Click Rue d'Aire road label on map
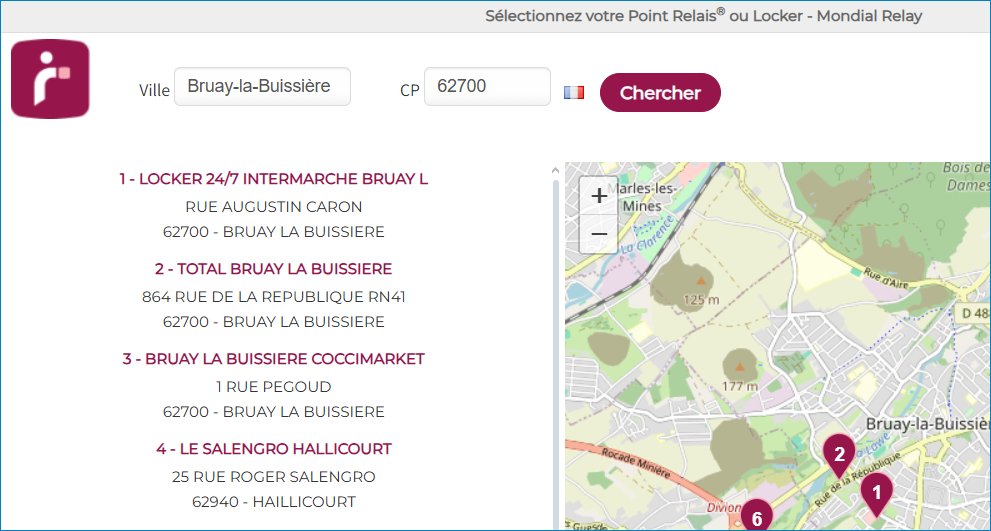The width and height of the screenshot is (991, 531). coord(886,279)
